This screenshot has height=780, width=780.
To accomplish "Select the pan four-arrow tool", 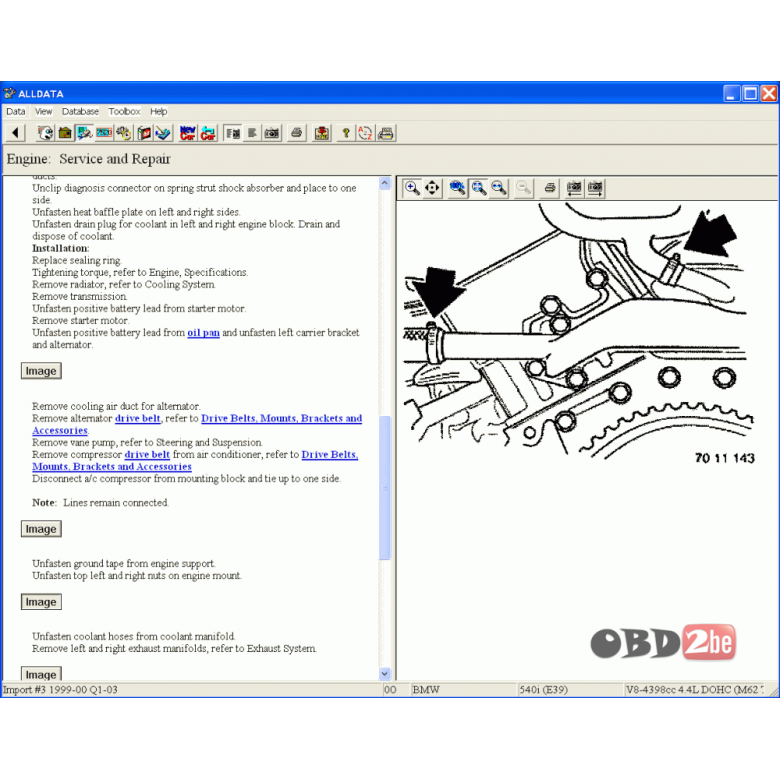I will click(432, 188).
